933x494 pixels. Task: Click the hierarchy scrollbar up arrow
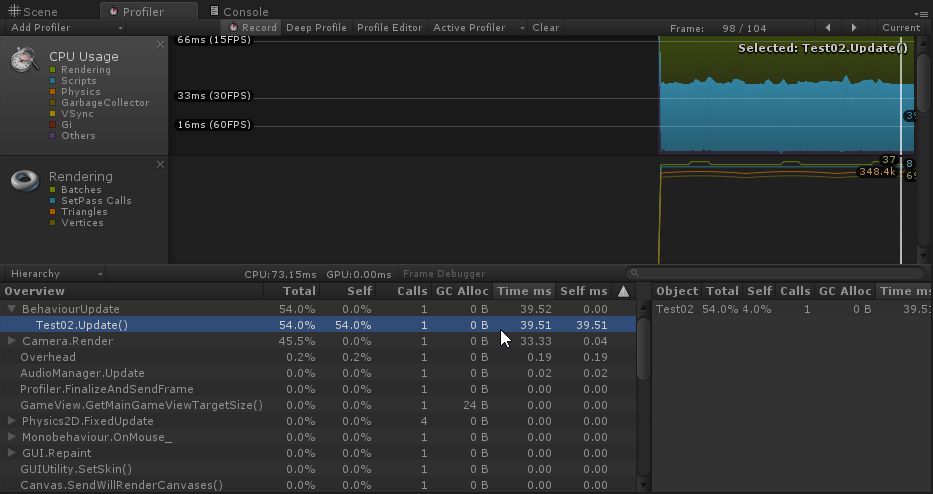coord(643,308)
